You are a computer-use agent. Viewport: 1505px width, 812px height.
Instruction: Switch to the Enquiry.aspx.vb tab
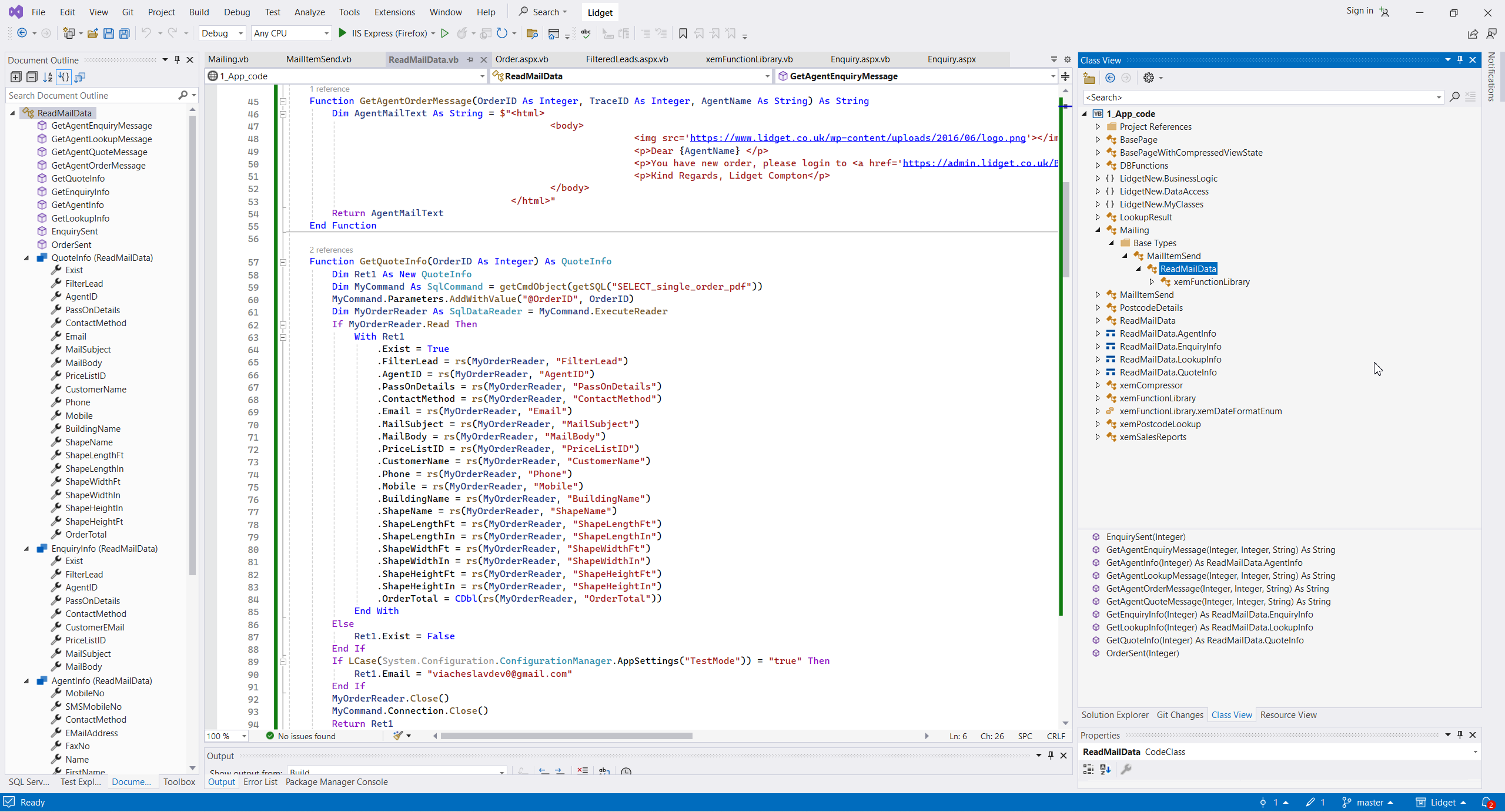pyautogui.click(x=859, y=59)
